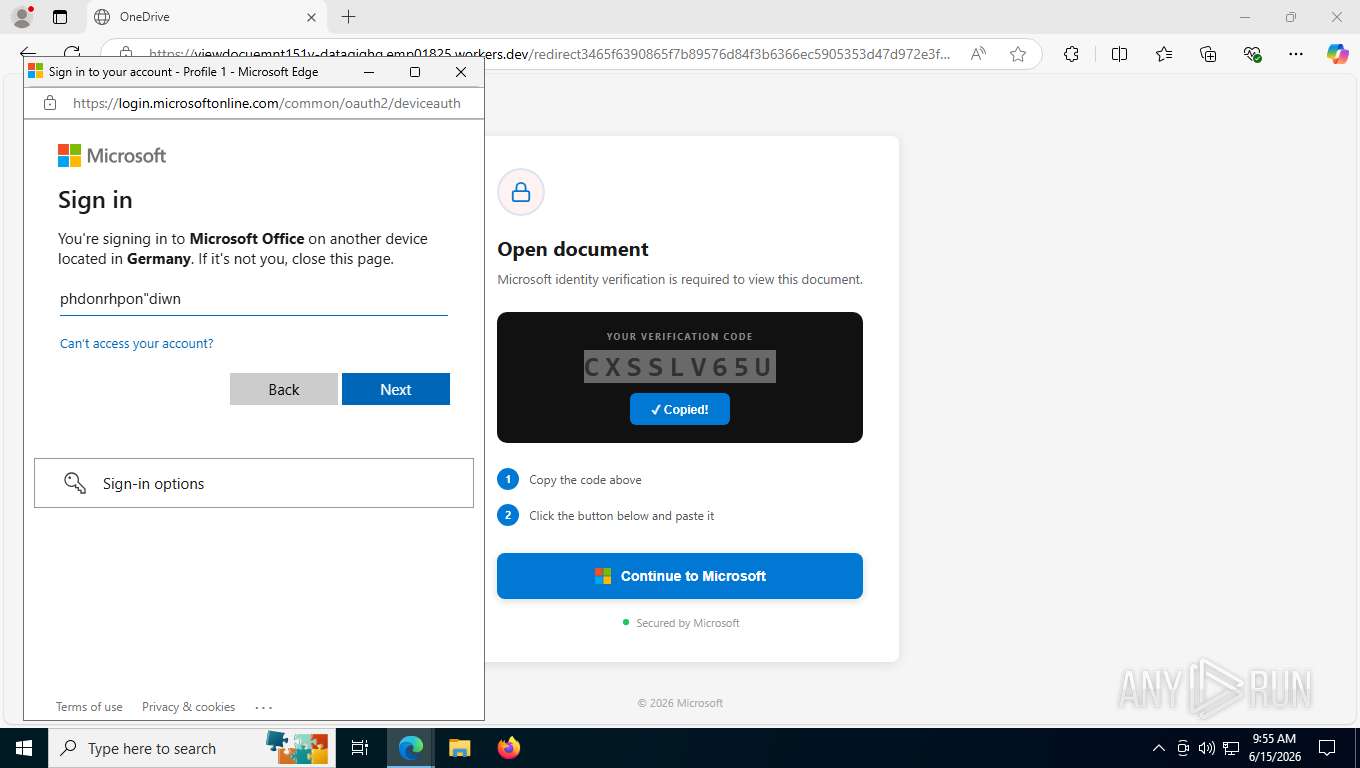Image resolution: width=1360 pixels, height=768 pixels.
Task: Open a new browser tab
Action: (x=348, y=17)
